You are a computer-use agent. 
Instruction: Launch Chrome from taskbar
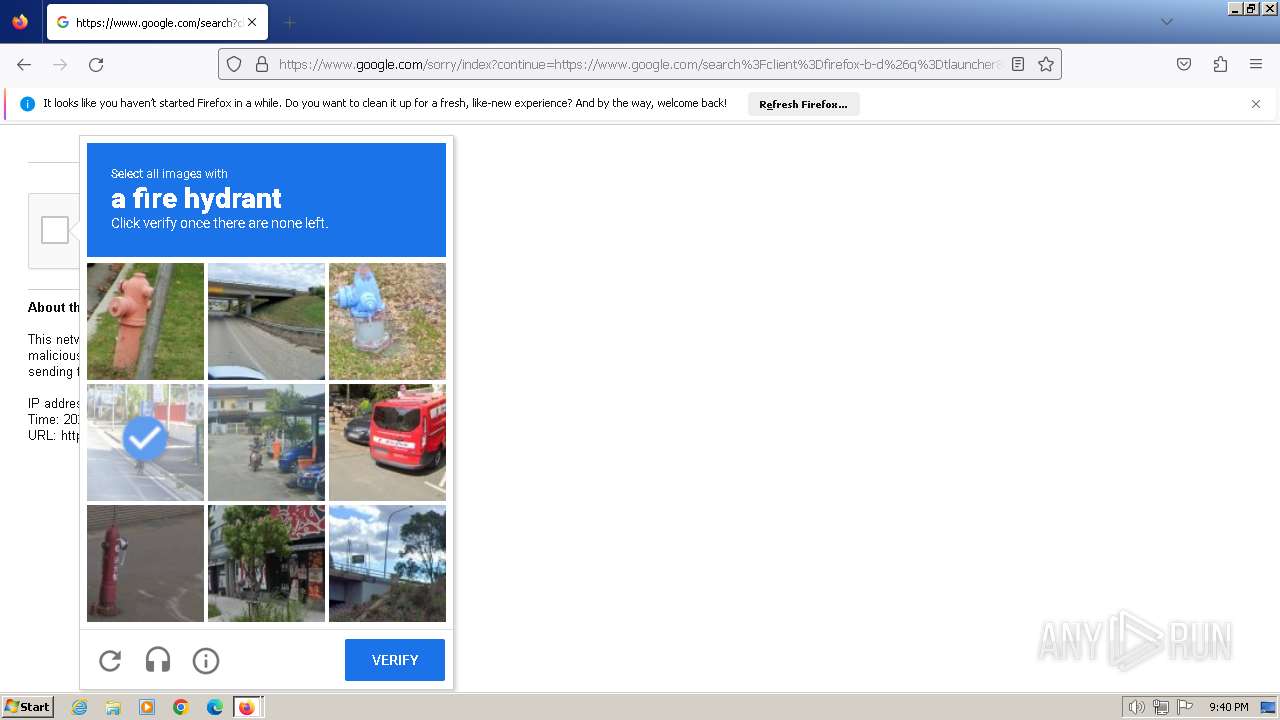[181, 707]
